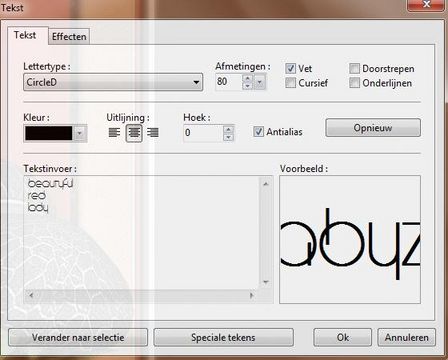
Task: Click the Opnieuw button
Action: (x=373, y=128)
